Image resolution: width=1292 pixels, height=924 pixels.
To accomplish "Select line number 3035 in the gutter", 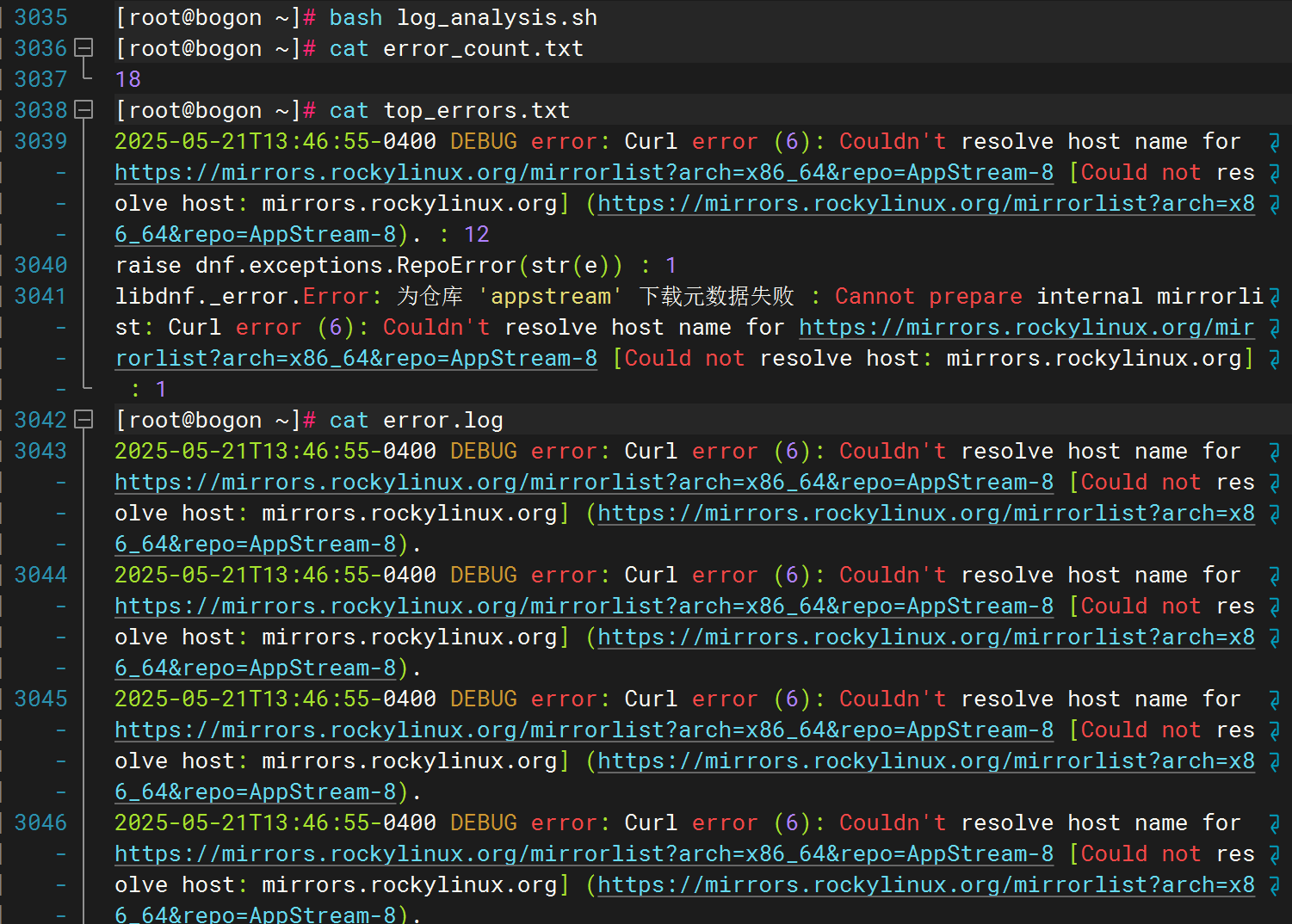I will tap(40, 17).
